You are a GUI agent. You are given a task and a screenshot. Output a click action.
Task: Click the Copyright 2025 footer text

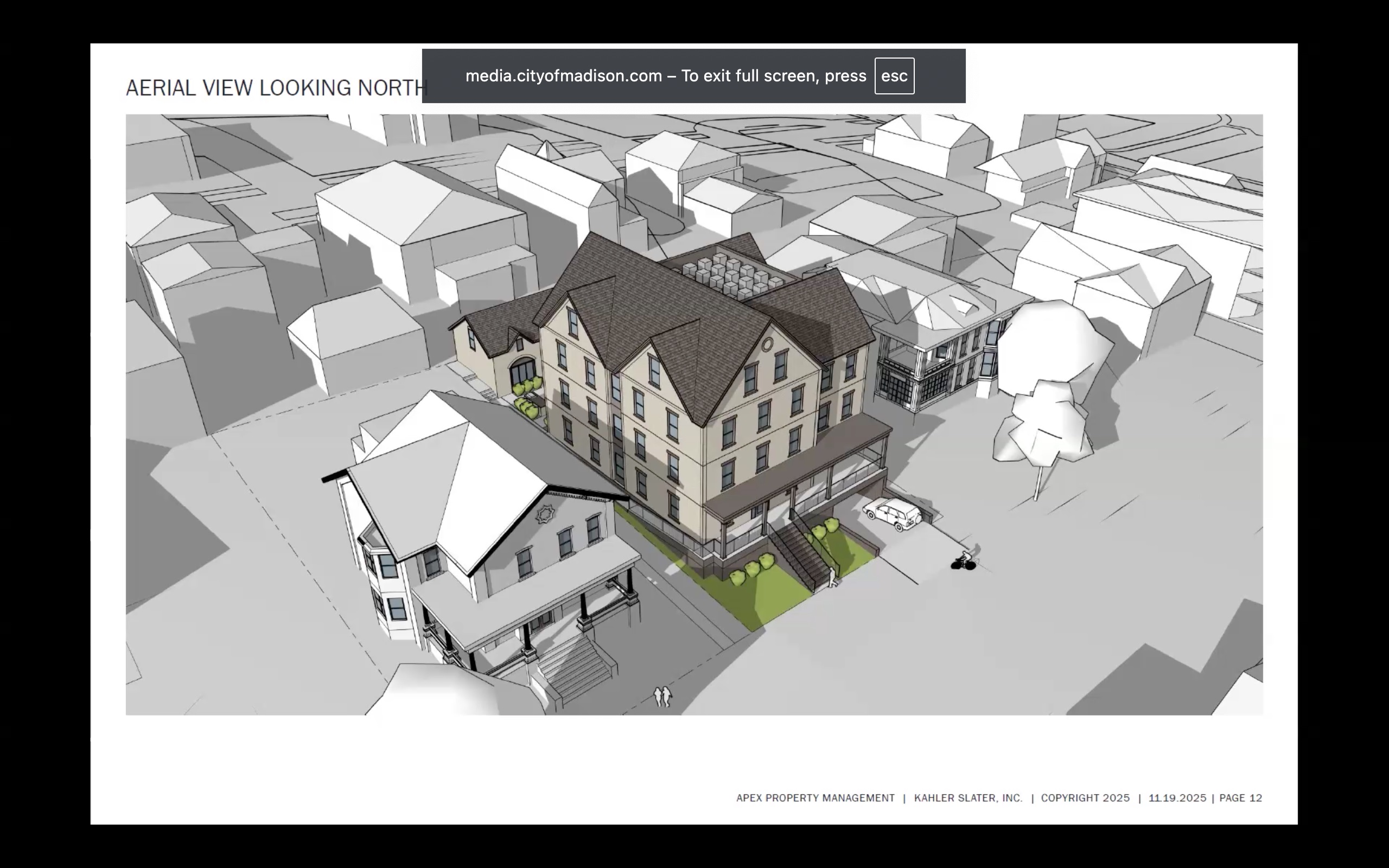click(x=1085, y=798)
